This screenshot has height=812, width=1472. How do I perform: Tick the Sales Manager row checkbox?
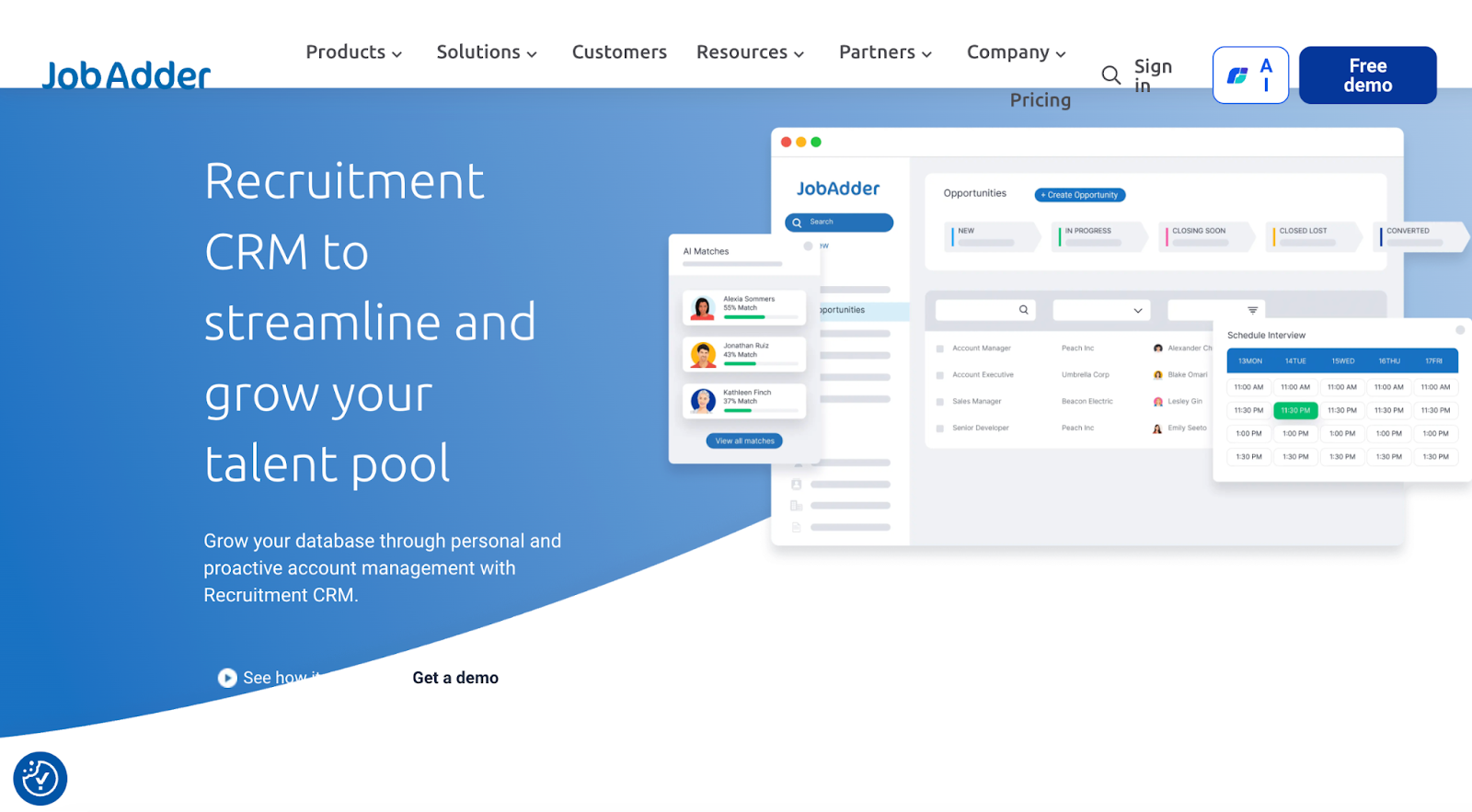pyautogui.click(x=940, y=402)
